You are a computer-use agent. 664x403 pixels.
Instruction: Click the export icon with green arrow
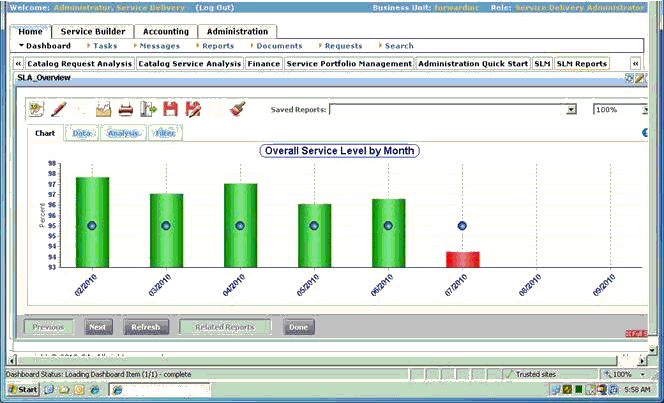click(x=148, y=109)
